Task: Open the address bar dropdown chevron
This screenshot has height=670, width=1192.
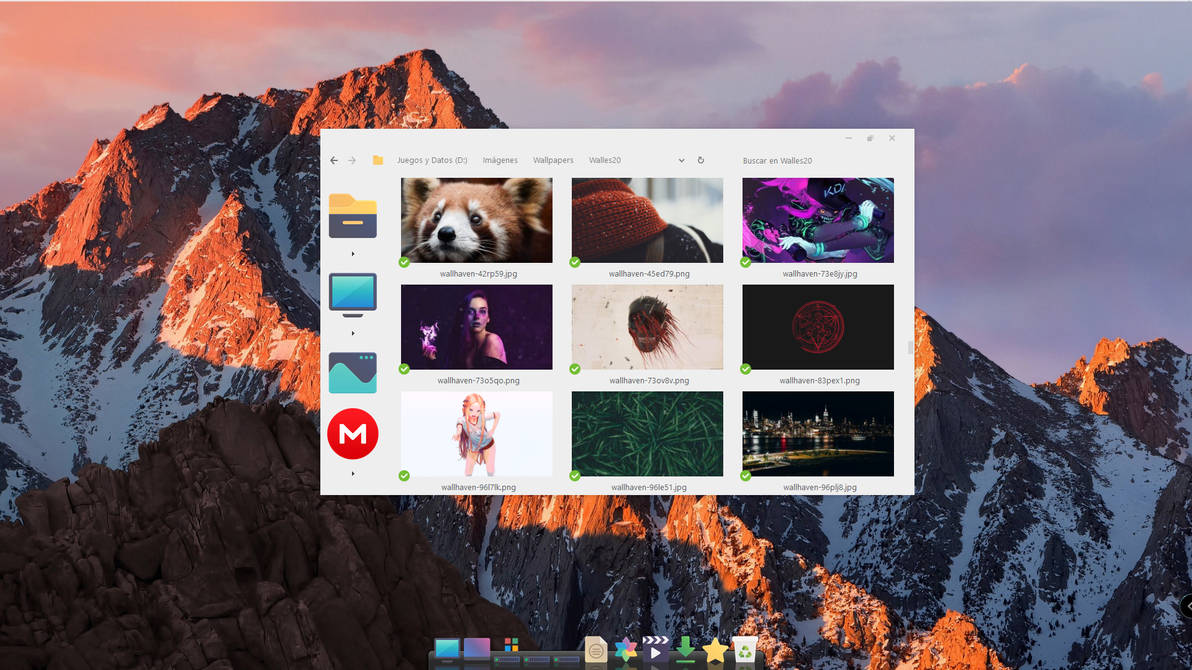Action: (681, 160)
